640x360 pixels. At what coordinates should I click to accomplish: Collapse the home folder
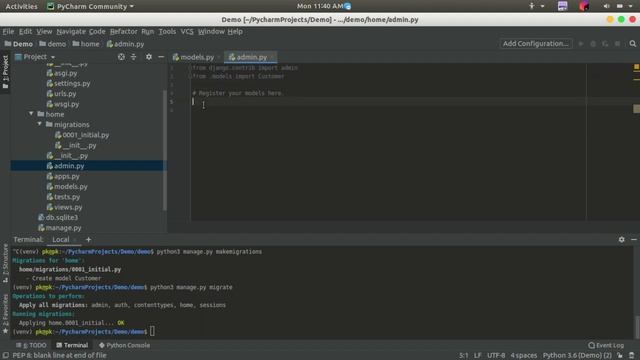click(x=31, y=114)
